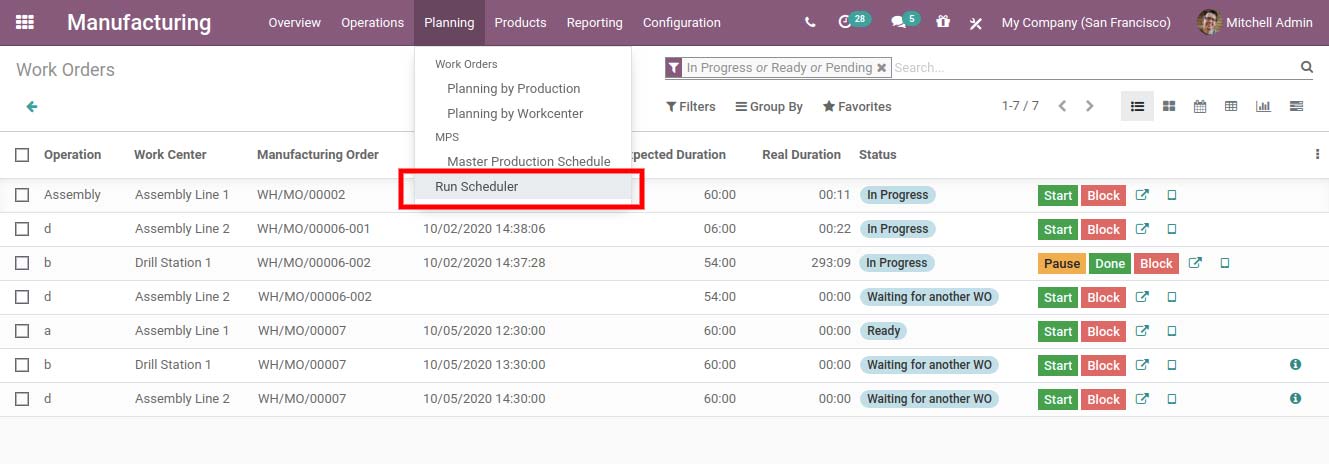Open the apps grid menu icon
1329x464 pixels.
point(25,22)
